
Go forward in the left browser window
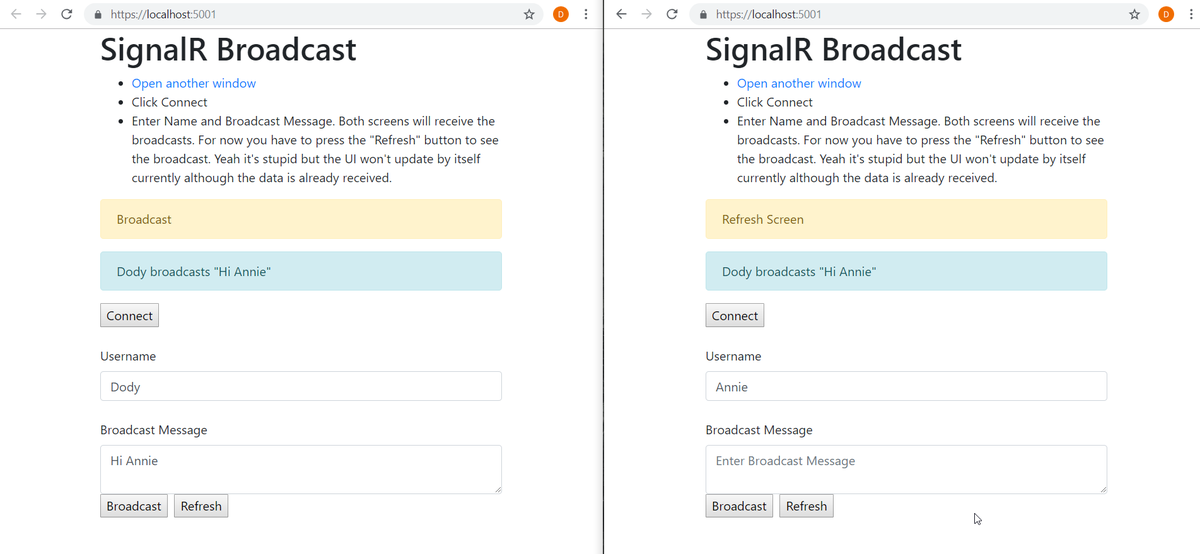42,15
